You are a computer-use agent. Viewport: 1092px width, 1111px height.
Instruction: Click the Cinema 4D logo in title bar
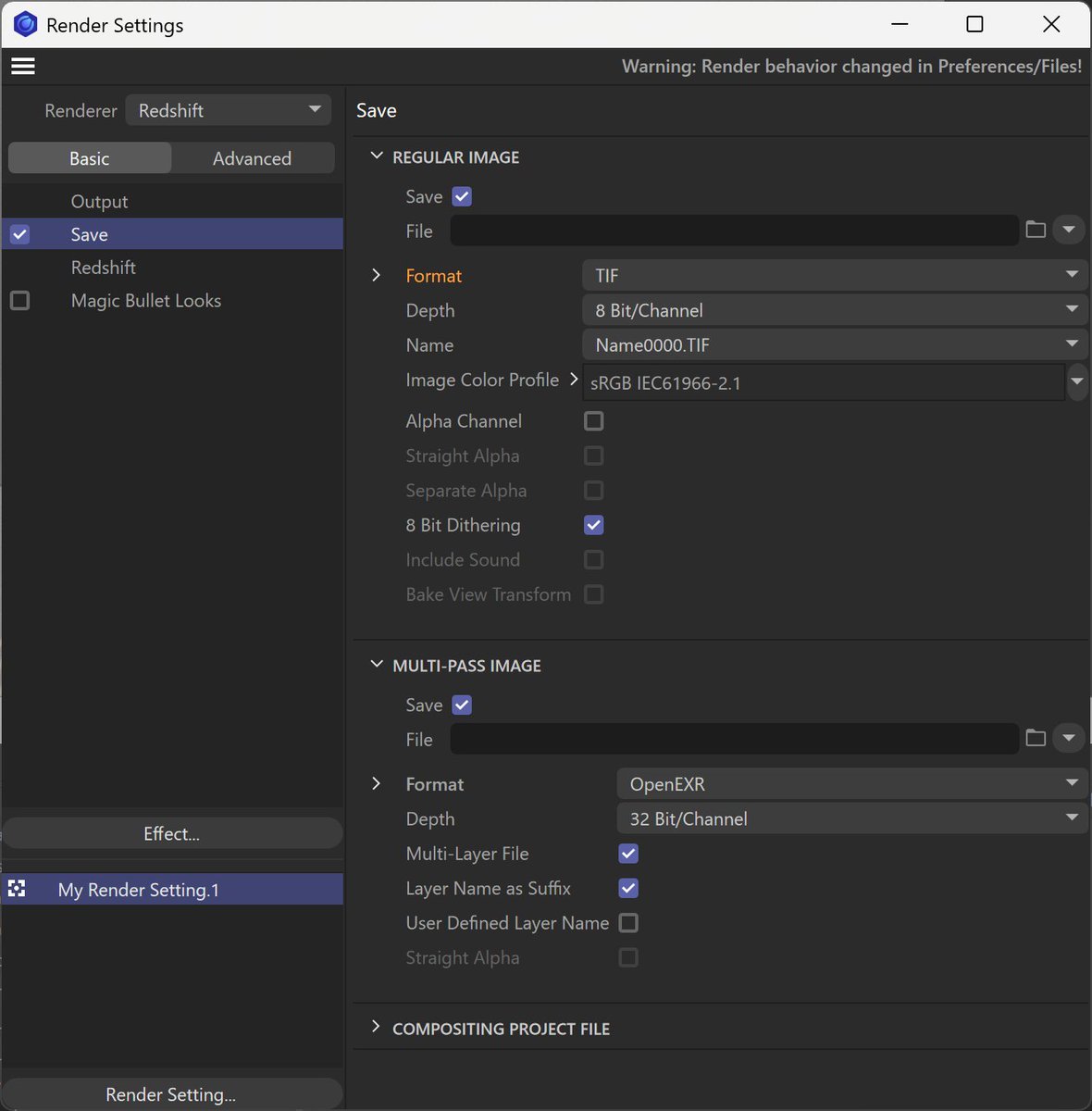(25, 25)
